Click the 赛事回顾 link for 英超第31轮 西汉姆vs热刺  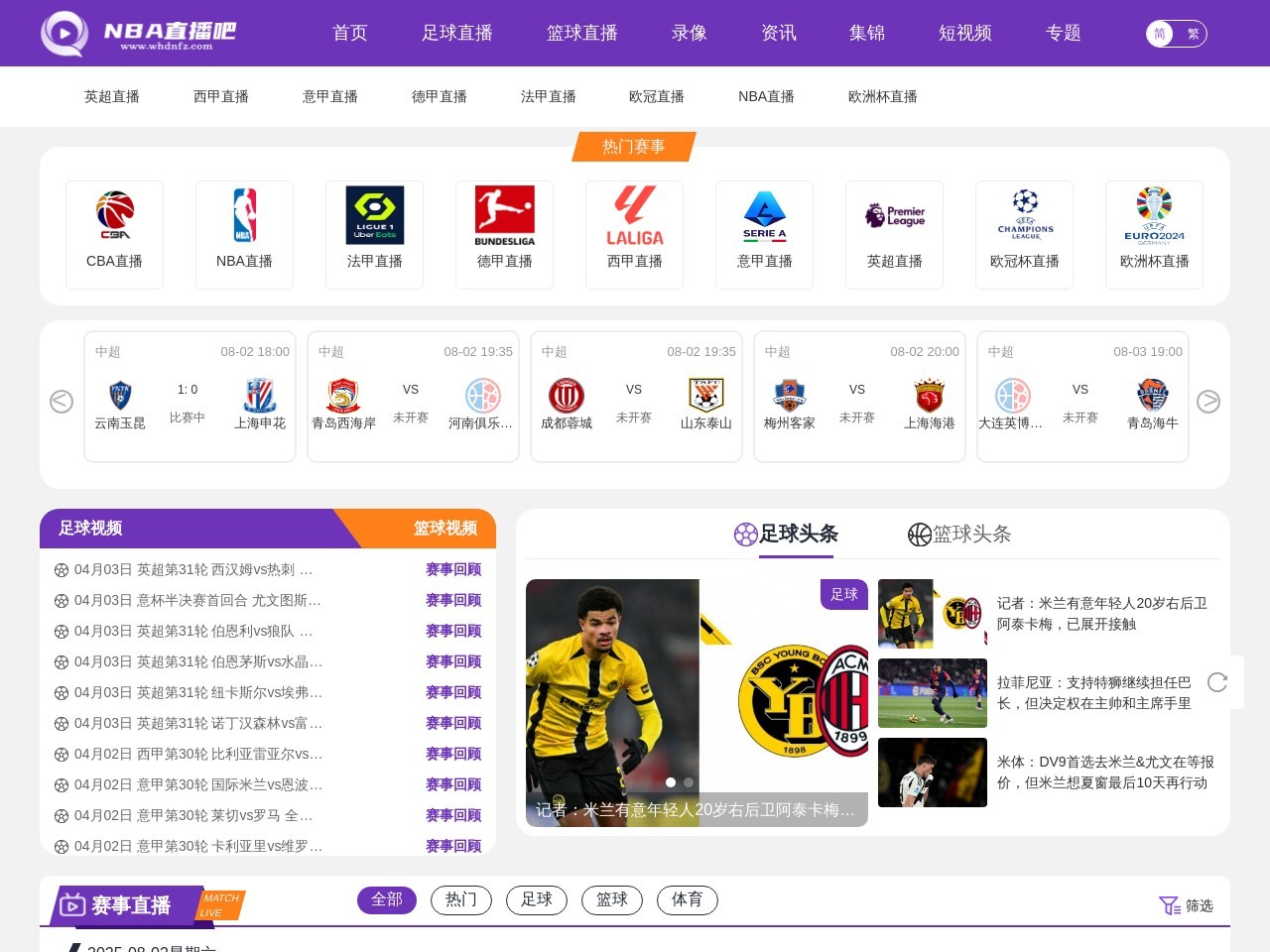point(453,569)
